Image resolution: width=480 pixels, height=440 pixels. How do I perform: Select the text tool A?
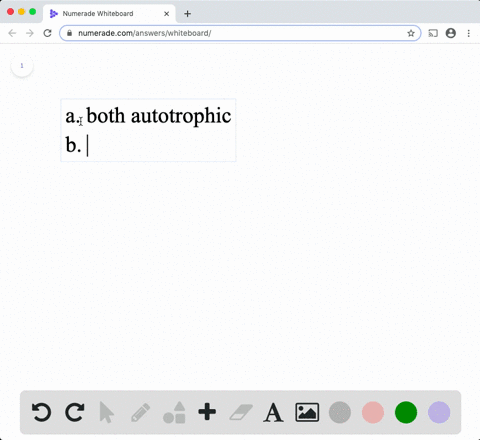[x=273, y=412]
